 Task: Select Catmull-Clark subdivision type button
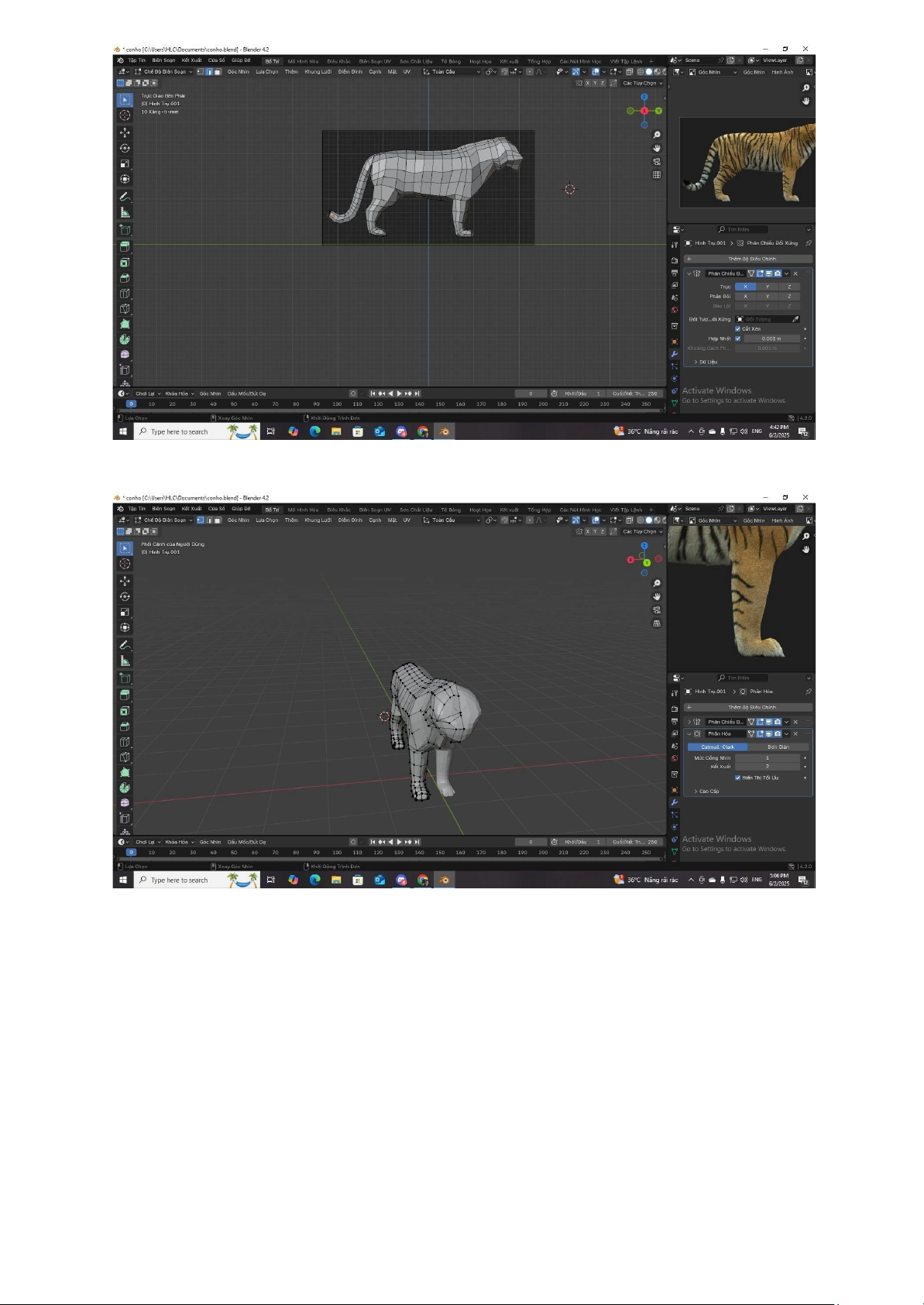pyautogui.click(x=718, y=747)
